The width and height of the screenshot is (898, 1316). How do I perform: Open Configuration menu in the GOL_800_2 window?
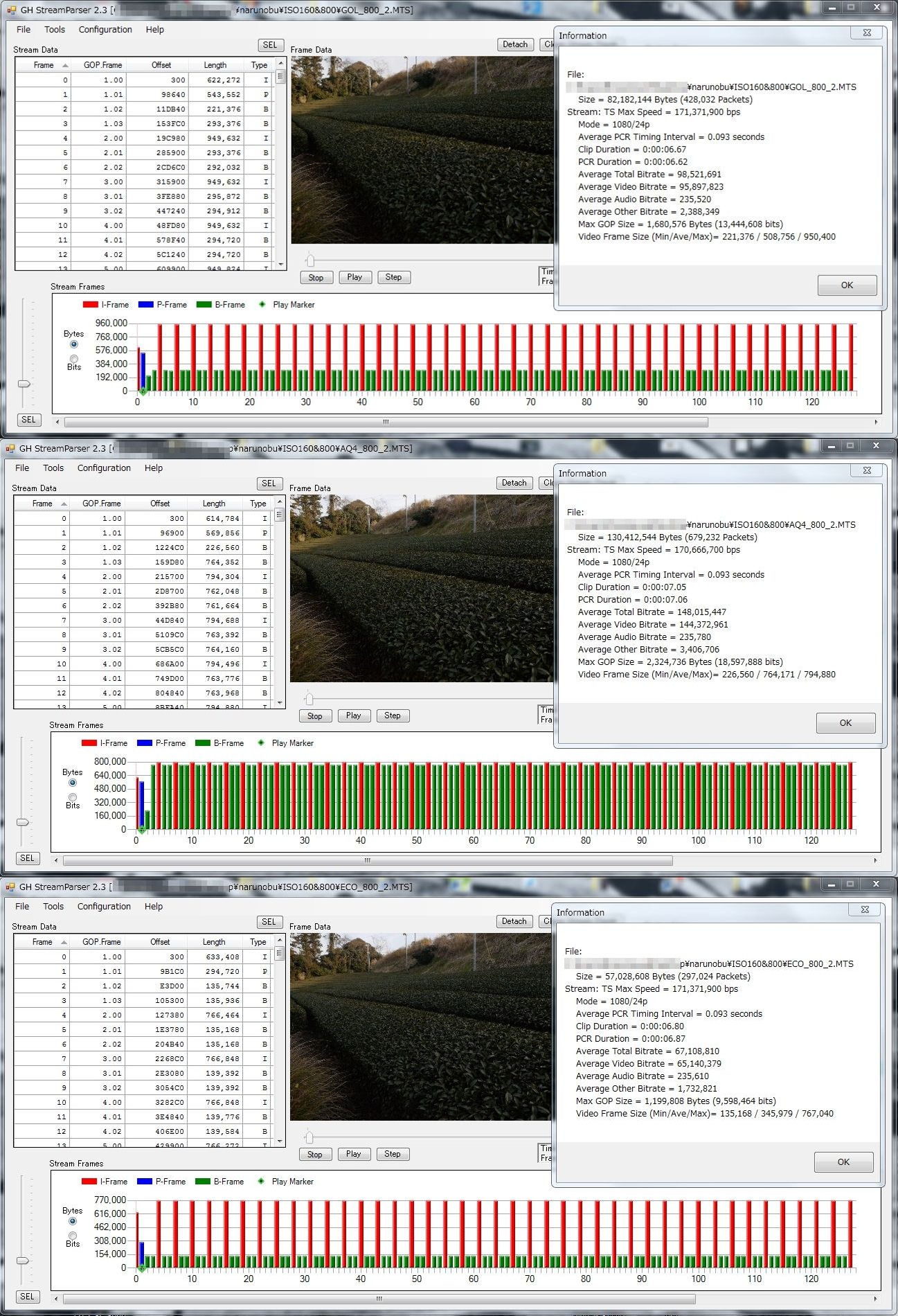[x=105, y=30]
